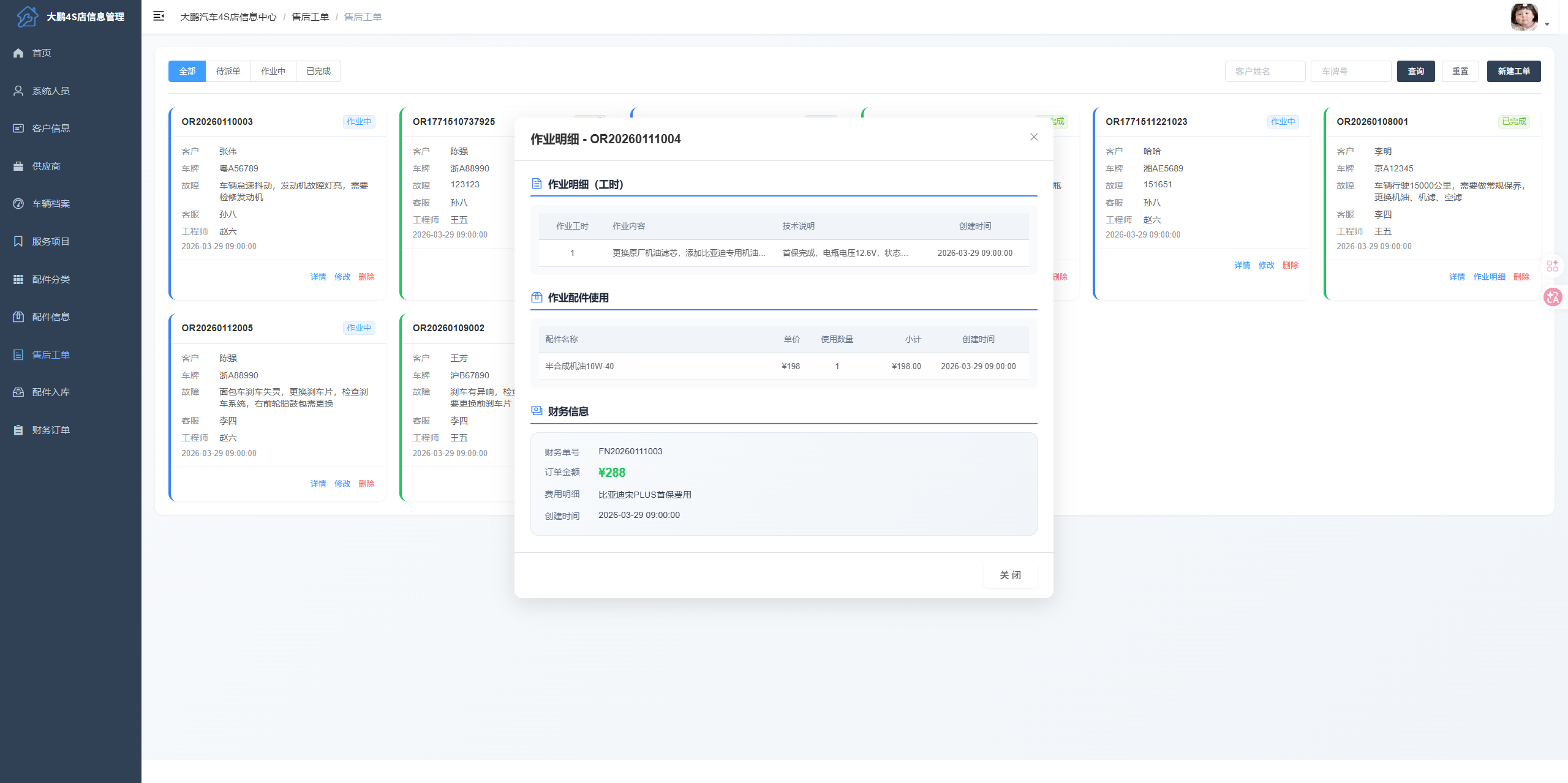Viewport: 1568px width, 783px height.
Task: Open 系统人员 in the sidebar
Action: tap(70, 91)
